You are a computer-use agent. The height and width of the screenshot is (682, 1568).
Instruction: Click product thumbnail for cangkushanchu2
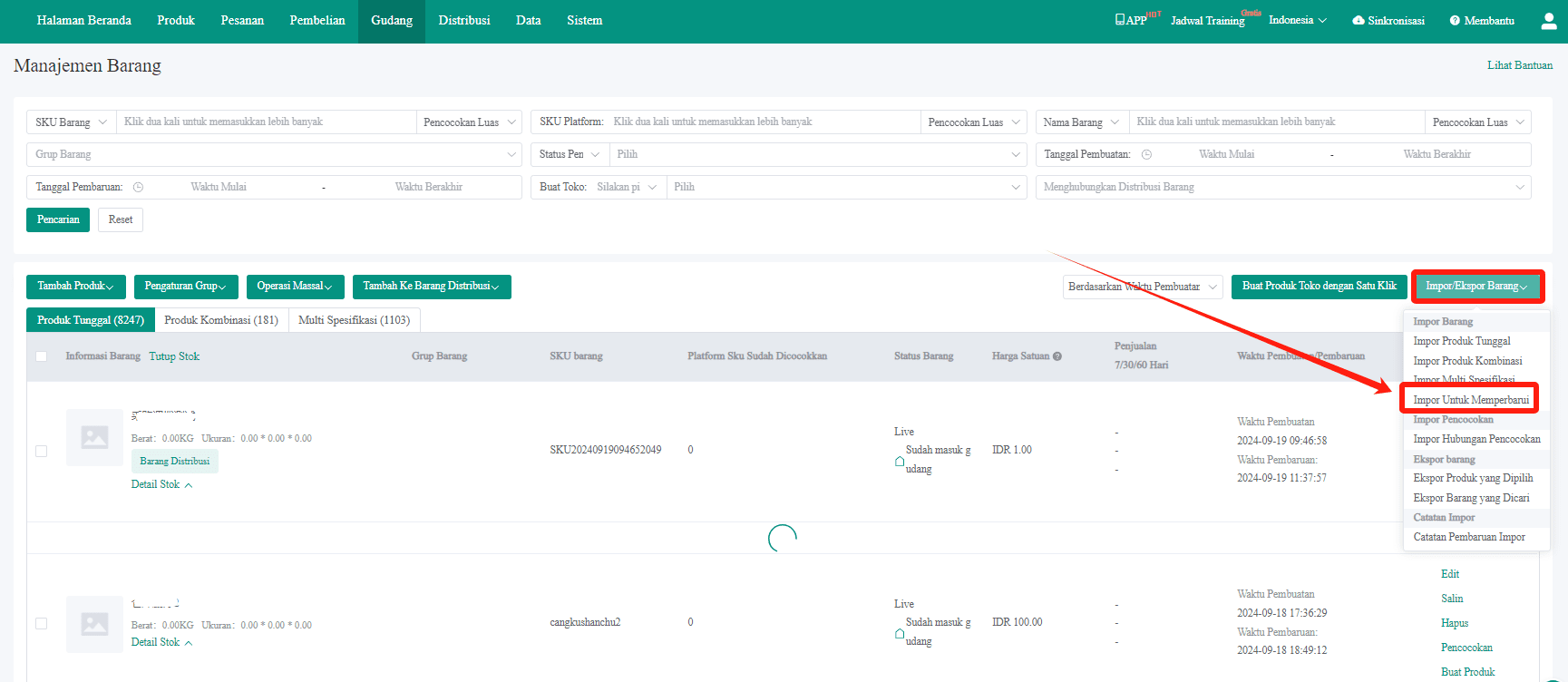point(94,624)
